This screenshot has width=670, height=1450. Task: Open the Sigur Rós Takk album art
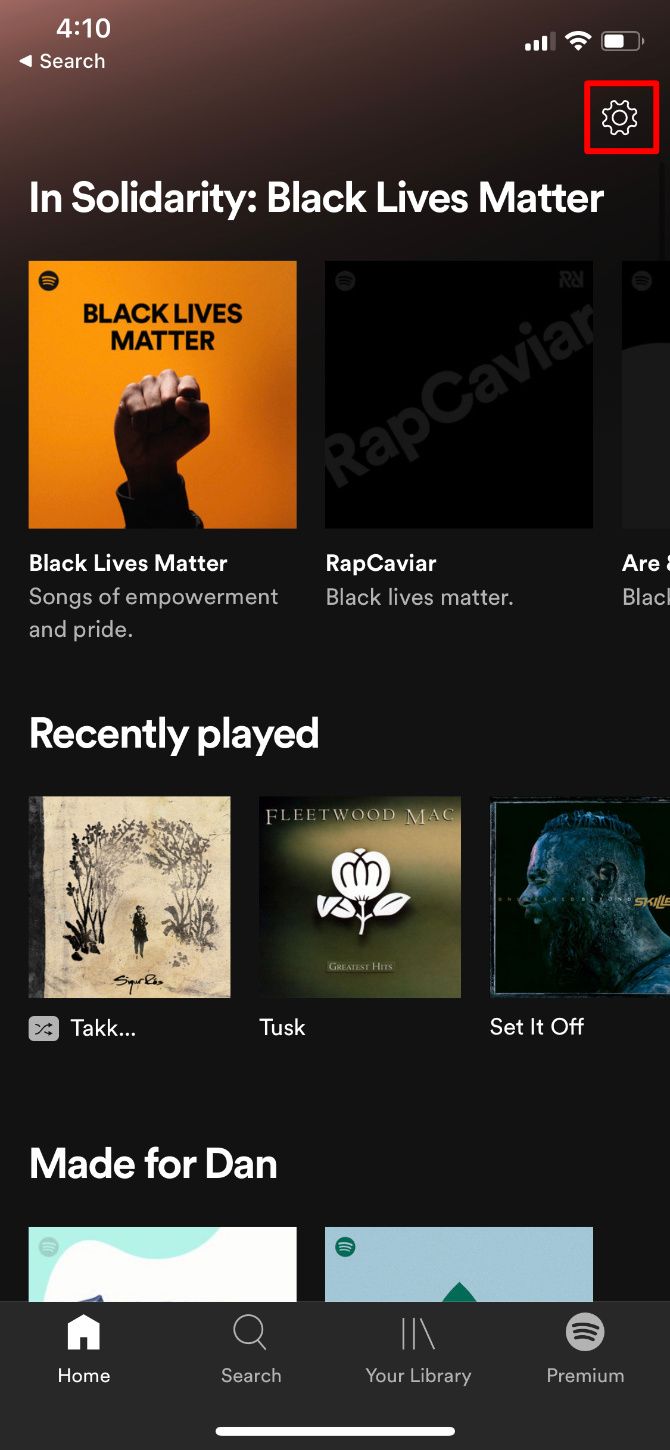click(130, 897)
